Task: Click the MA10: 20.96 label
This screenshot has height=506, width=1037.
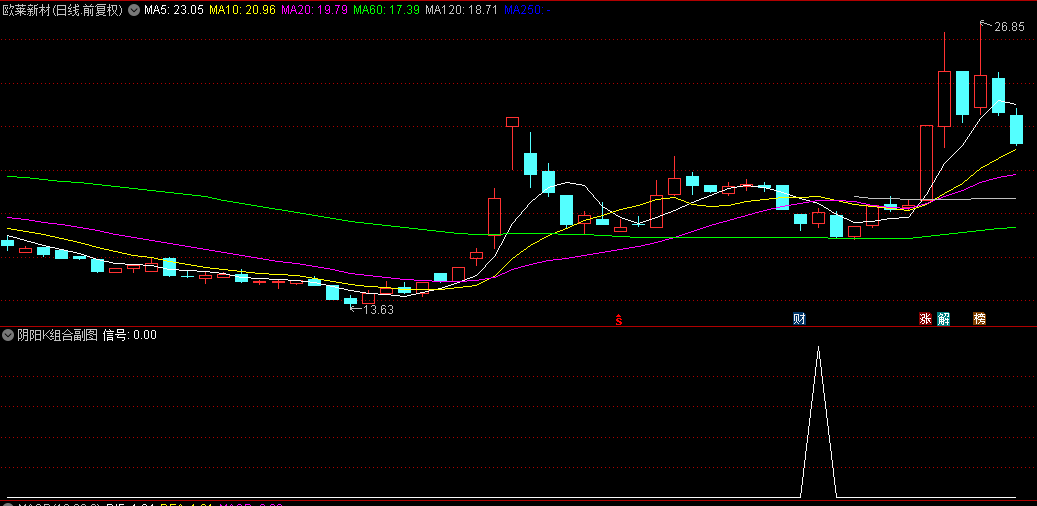Action: click(x=243, y=10)
